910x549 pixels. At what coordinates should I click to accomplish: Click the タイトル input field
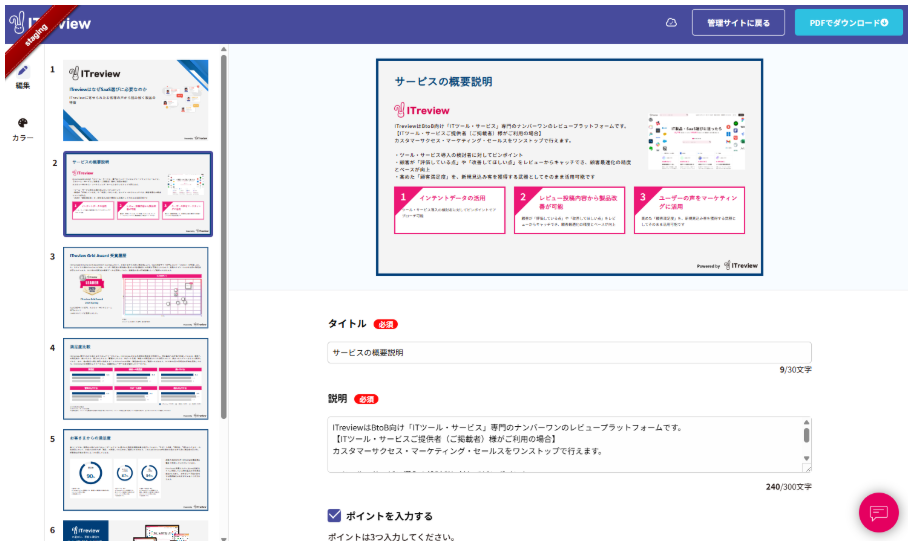[x=569, y=353]
